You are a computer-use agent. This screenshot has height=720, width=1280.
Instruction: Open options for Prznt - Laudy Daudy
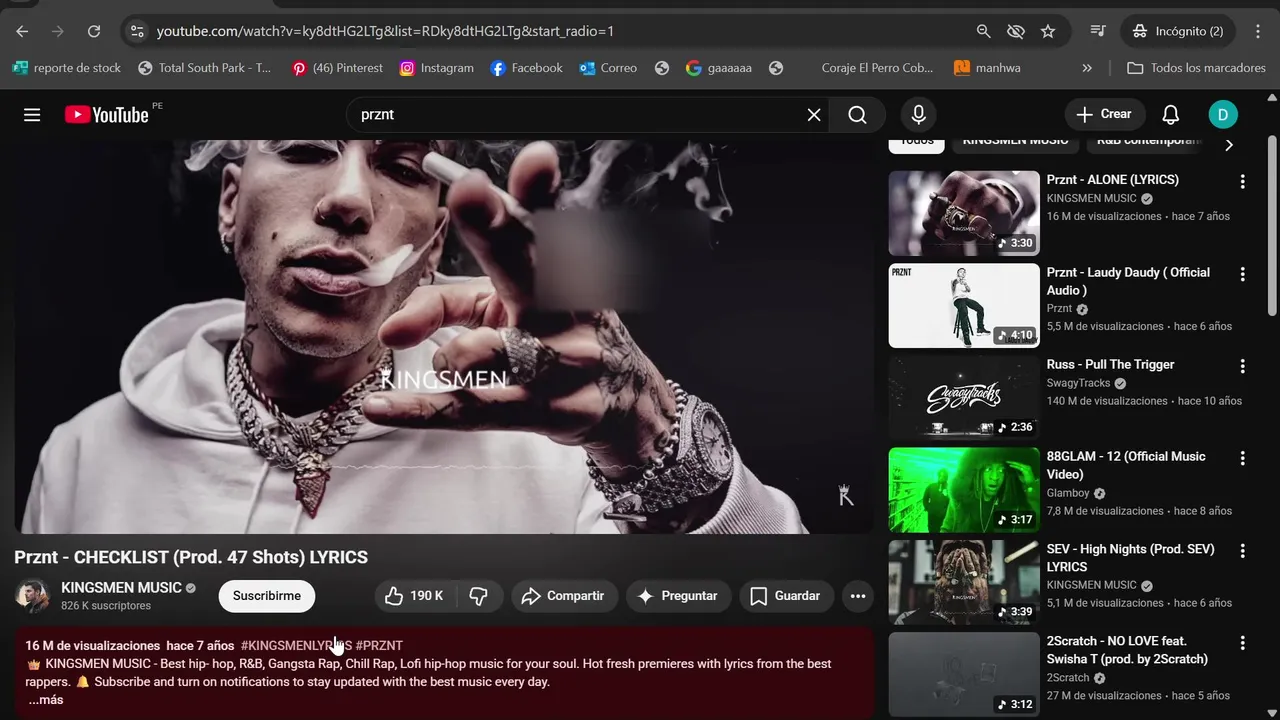pos(1243,274)
